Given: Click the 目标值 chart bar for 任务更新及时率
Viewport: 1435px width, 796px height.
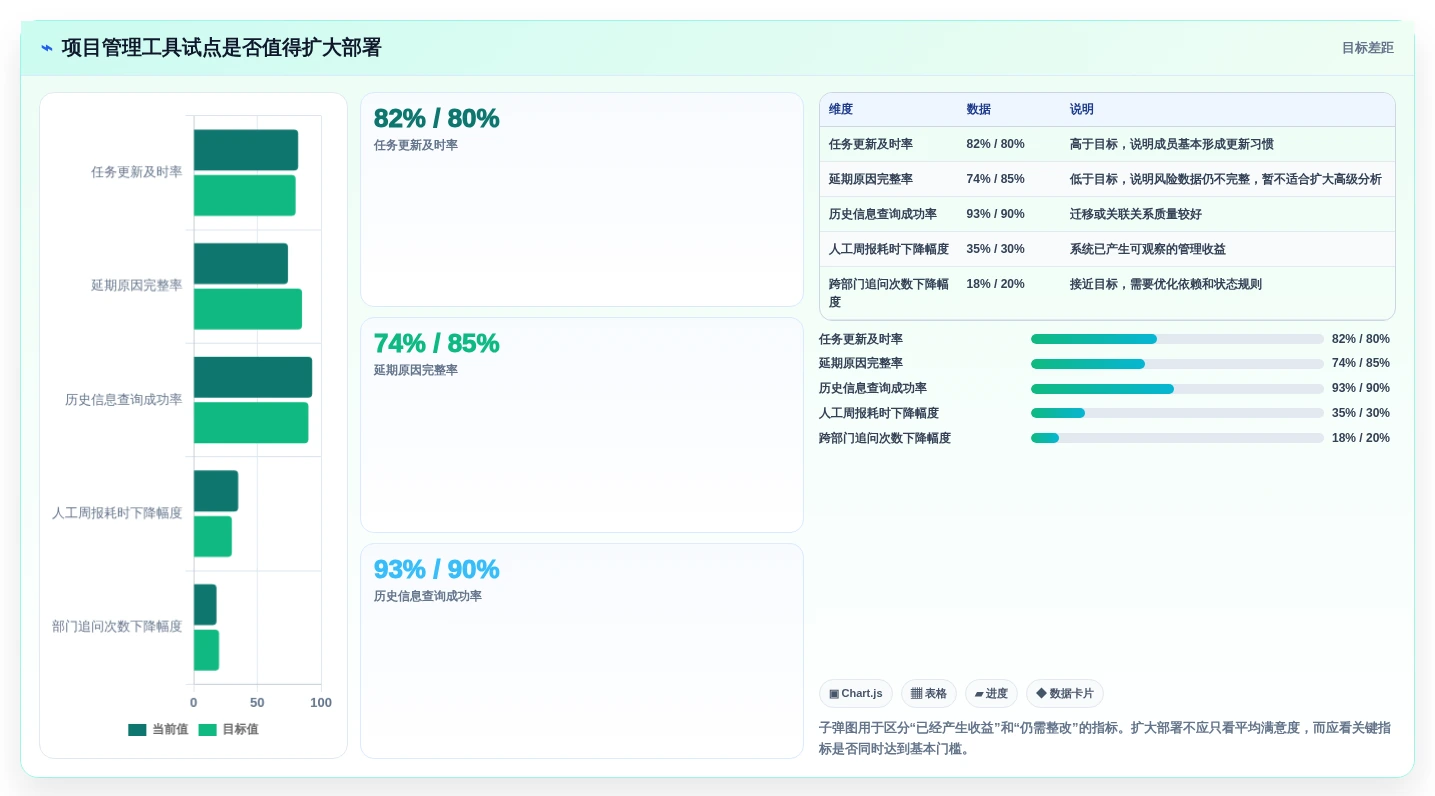Looking at the screenshot, I should [245, 195].
